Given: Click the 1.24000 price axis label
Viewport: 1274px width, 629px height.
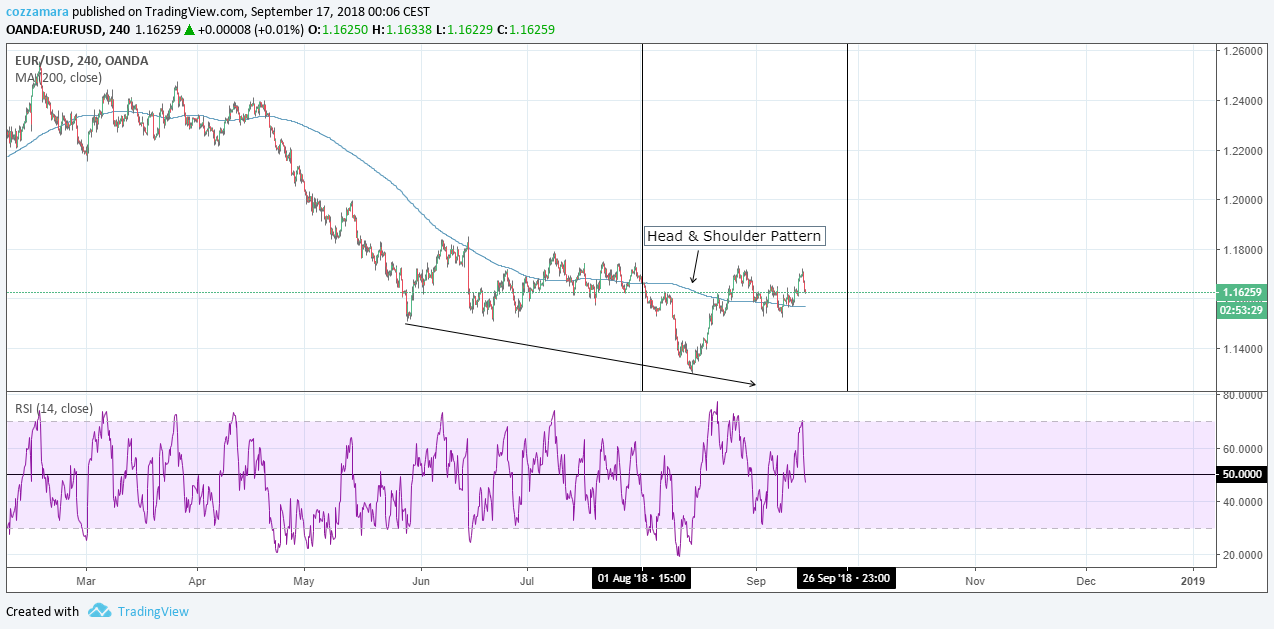Looking at the screenshot, I should [x=1243, y=101].
